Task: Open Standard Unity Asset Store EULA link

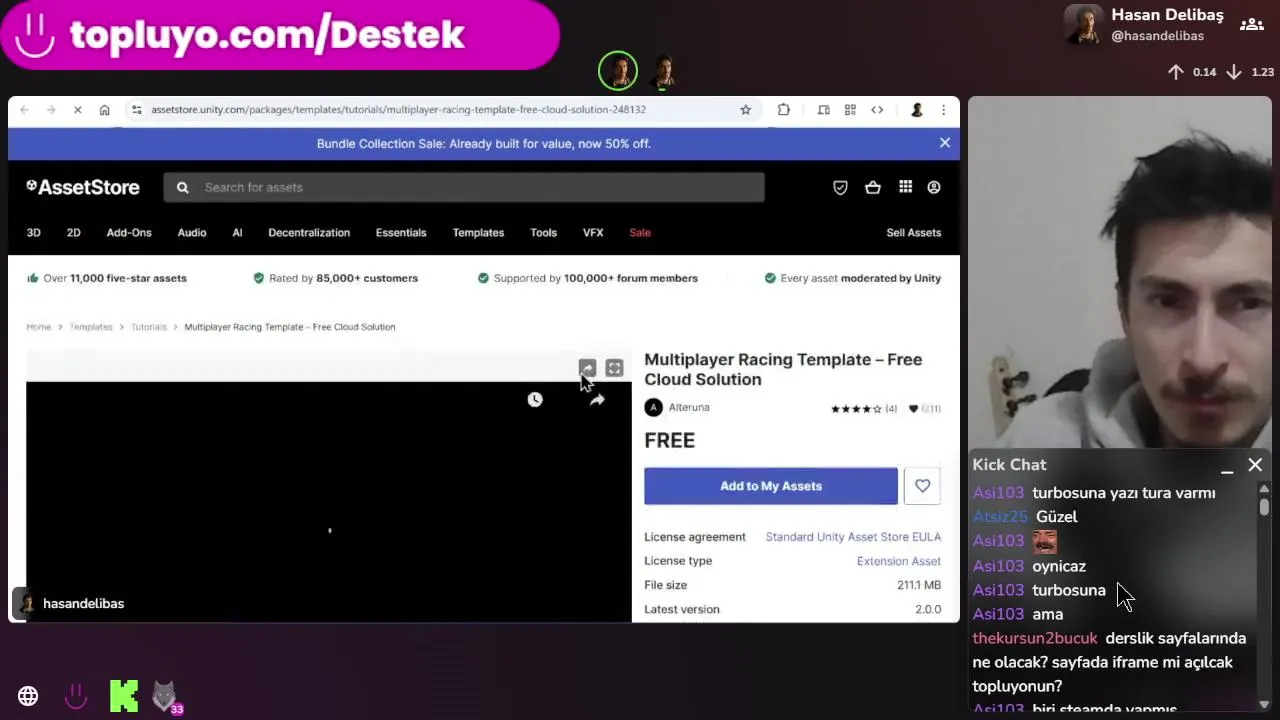Action: (853, 537)
